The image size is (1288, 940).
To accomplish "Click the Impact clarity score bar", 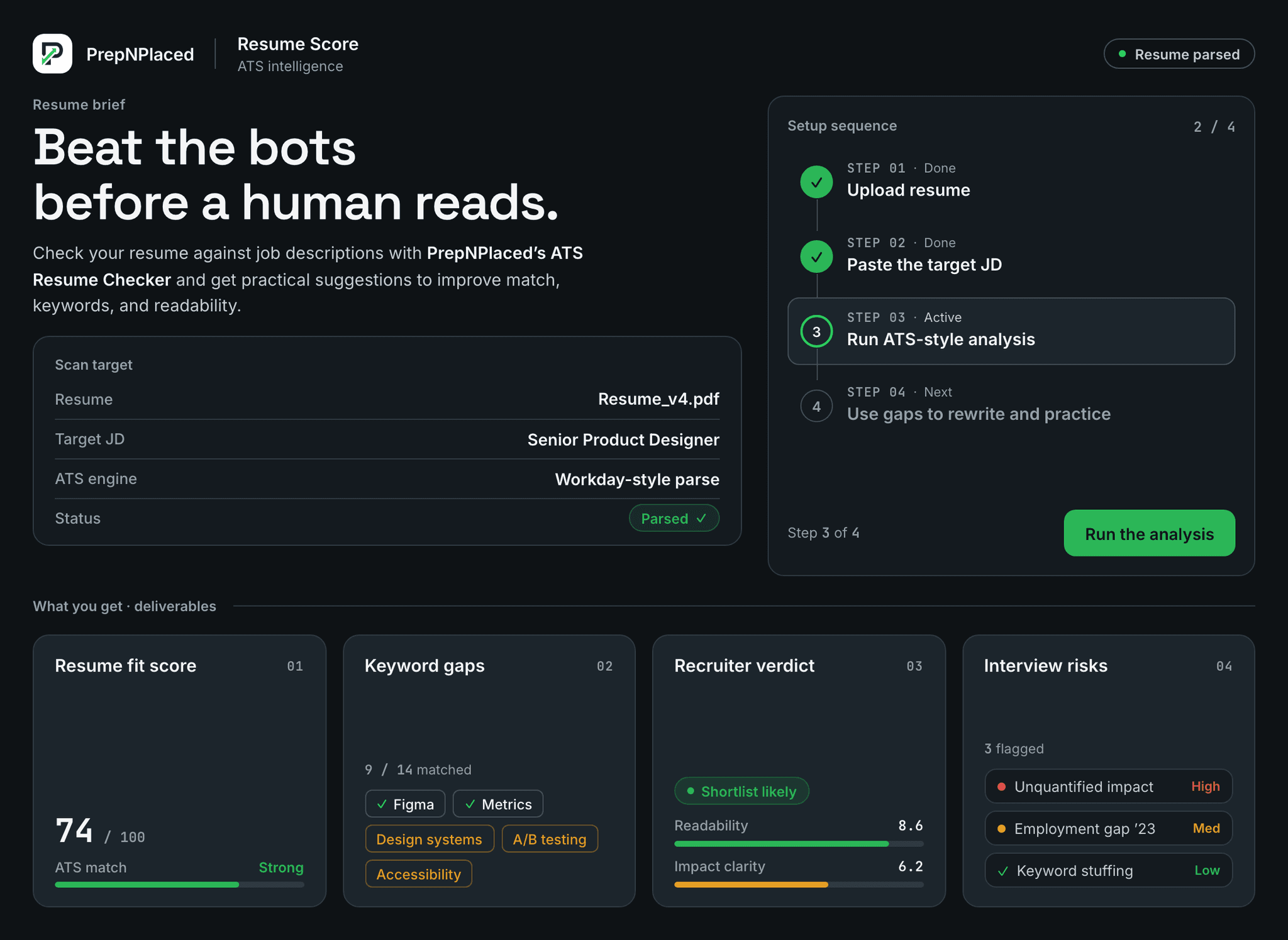I will (x=799, y=885).
